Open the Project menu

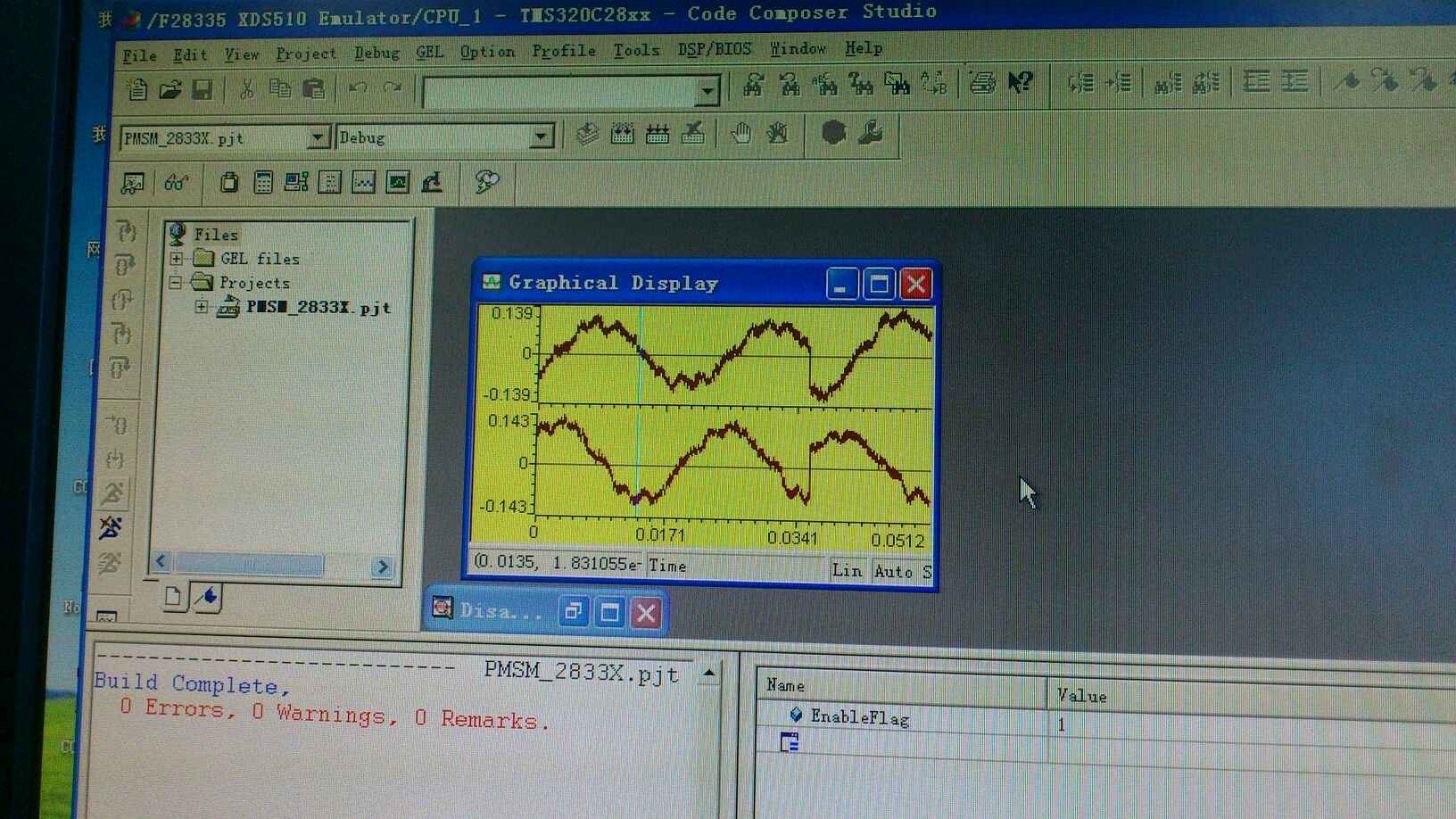coord(306,54)
